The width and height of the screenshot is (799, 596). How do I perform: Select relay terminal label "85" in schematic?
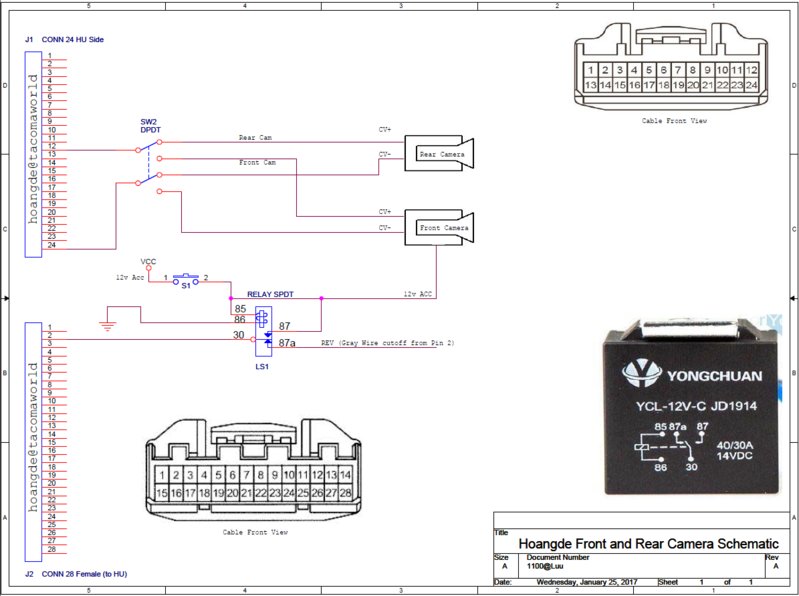[241, 309]
